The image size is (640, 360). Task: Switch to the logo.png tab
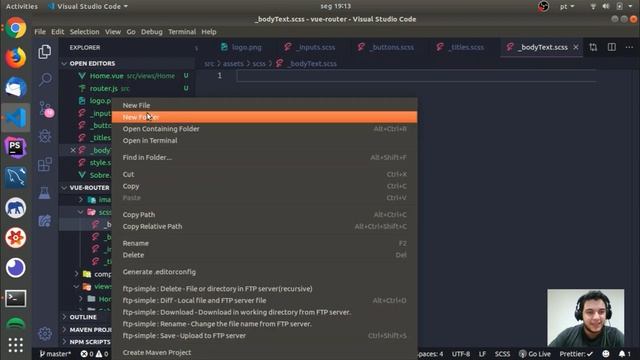click(x=242, y=47)
